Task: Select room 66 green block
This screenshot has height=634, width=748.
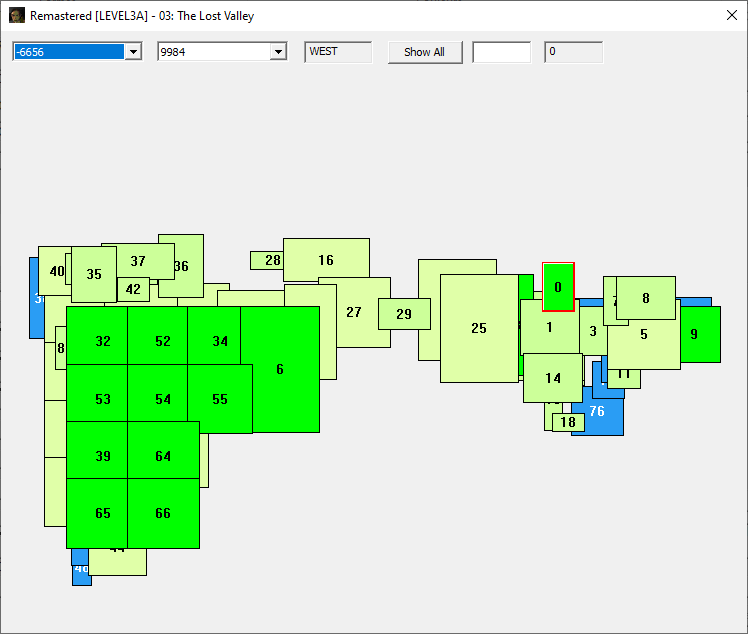Action: 164,513
